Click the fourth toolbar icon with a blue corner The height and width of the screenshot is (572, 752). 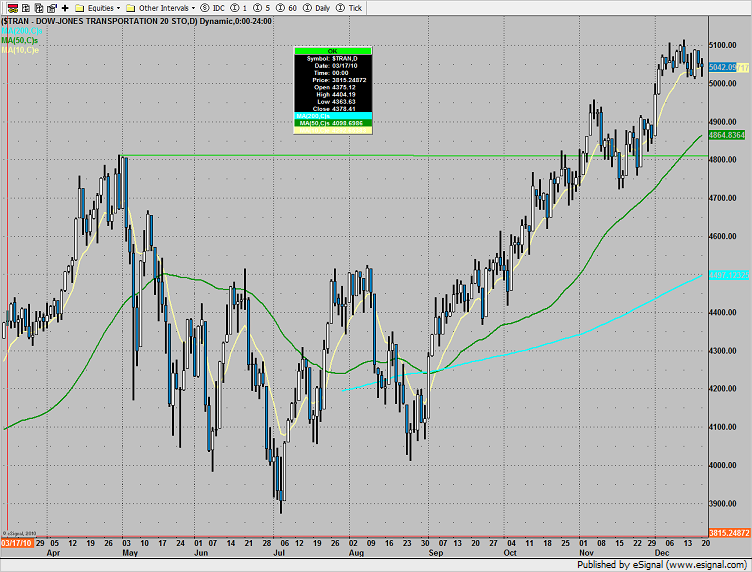click(52, 8)
